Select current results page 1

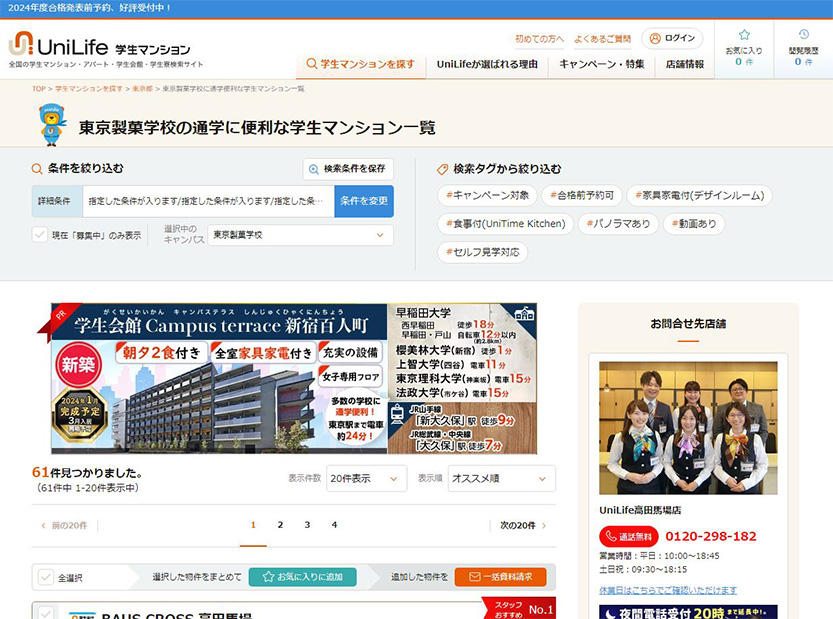click(253, 525)
